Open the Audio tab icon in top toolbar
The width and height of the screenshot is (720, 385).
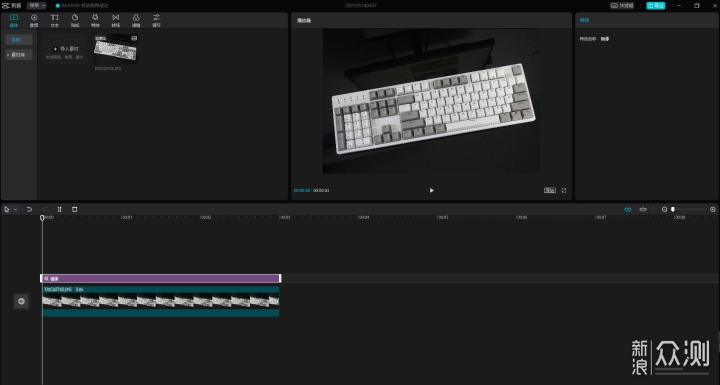34,20
